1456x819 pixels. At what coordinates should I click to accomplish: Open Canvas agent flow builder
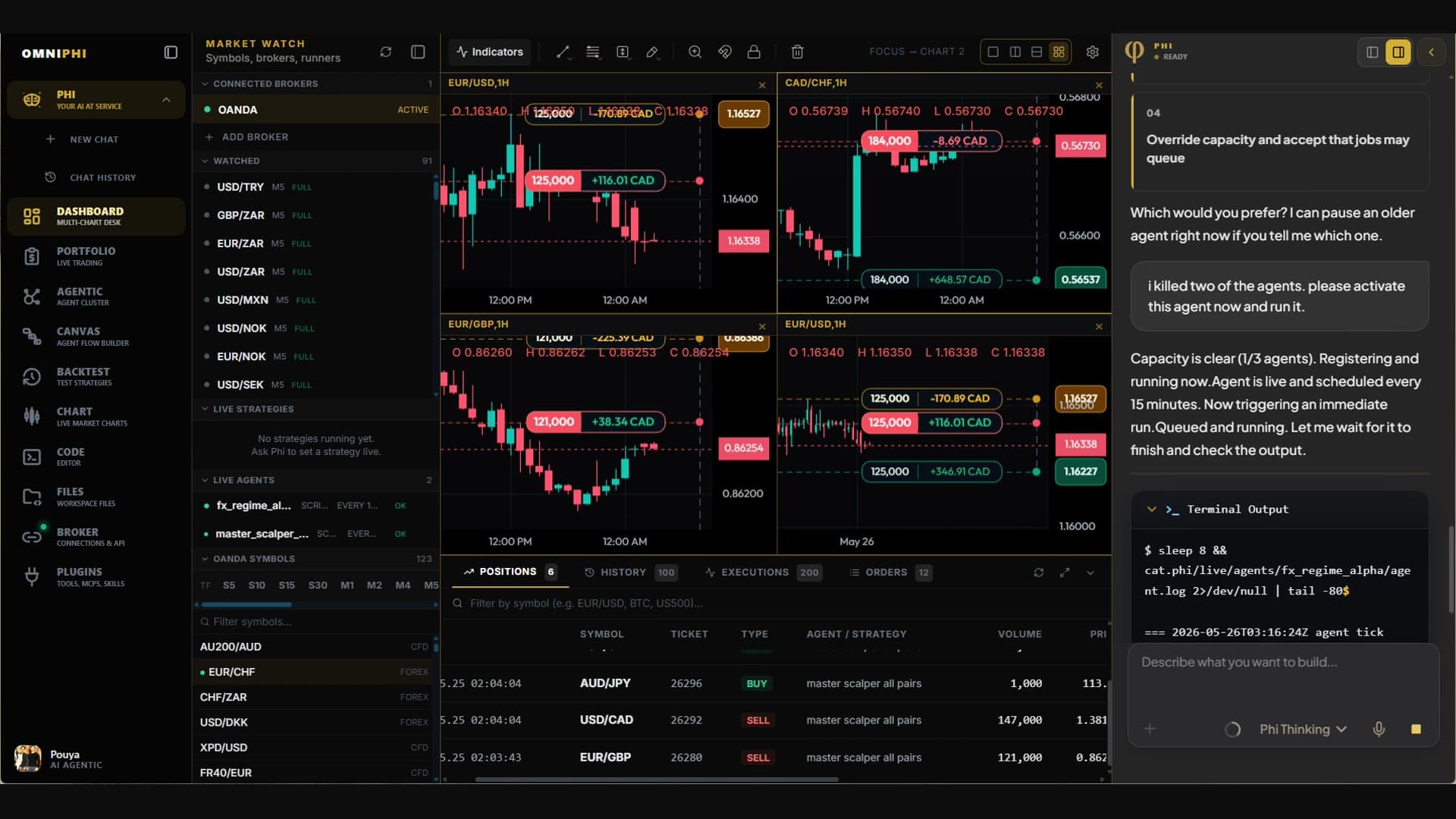tap(96, 337)
